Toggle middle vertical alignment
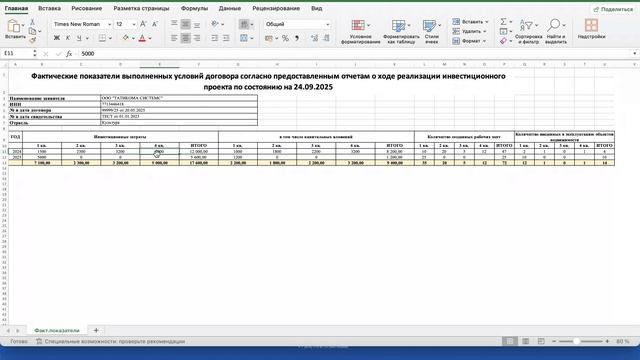Image resolution: width=640 pixels, height=360 pixels. pos(185,24)
